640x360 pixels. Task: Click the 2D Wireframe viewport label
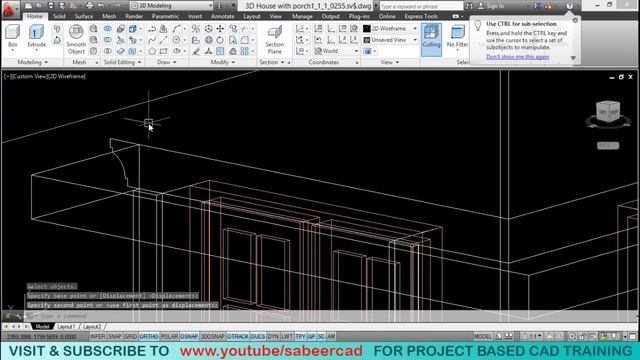(x=66, y=76)
